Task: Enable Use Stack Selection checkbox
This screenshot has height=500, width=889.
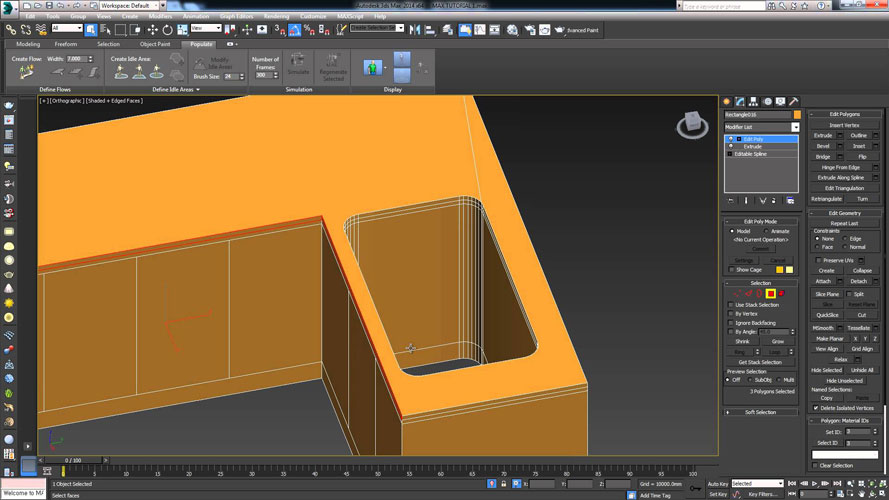Action: coord(731,305)
